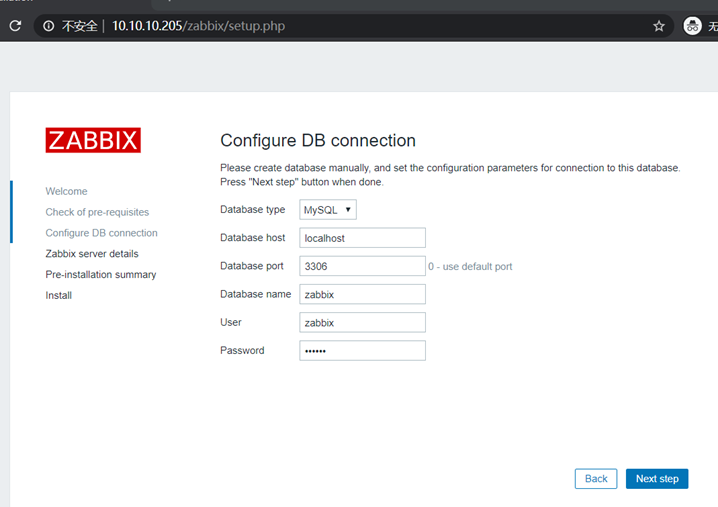The width and height of the screenshot is (718, 507).
Task: Click the 'Please create database manually' instruction text
Action: [x=450, y=175]
